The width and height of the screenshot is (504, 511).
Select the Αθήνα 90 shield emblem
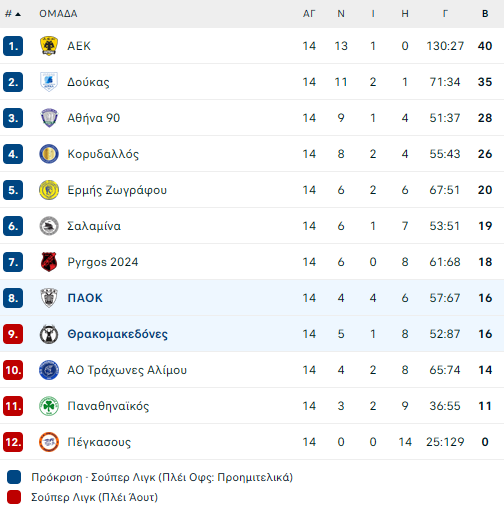49,118
